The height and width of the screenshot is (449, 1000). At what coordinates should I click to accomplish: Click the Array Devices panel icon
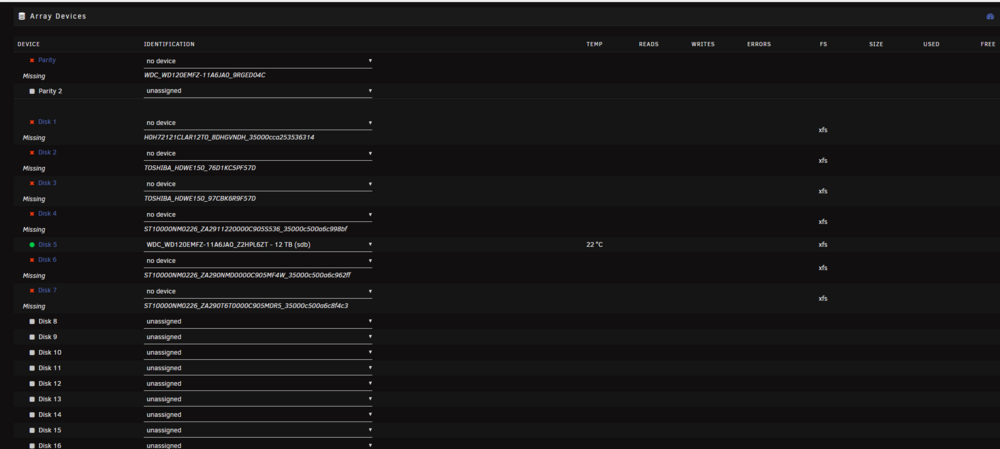(22, 16)
